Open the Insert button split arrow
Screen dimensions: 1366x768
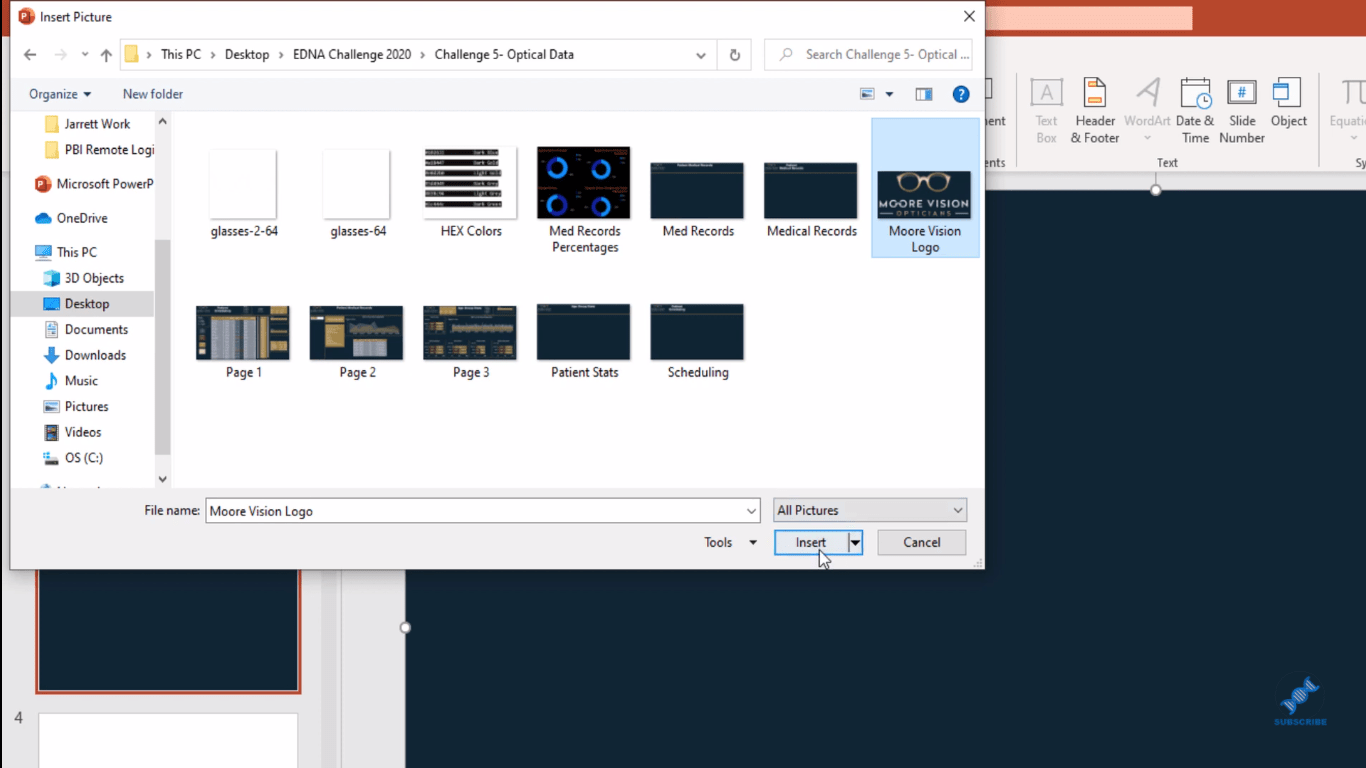coord(855,543)
